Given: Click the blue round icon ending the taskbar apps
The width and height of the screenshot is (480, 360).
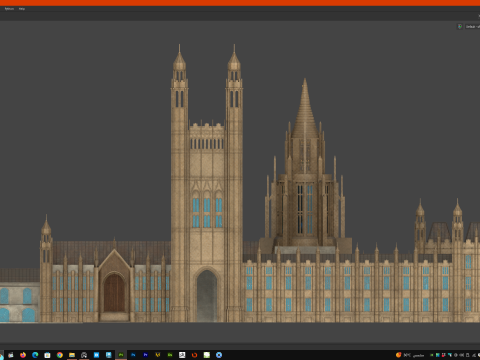Looking at the screenshot, I should click(219, 355).
